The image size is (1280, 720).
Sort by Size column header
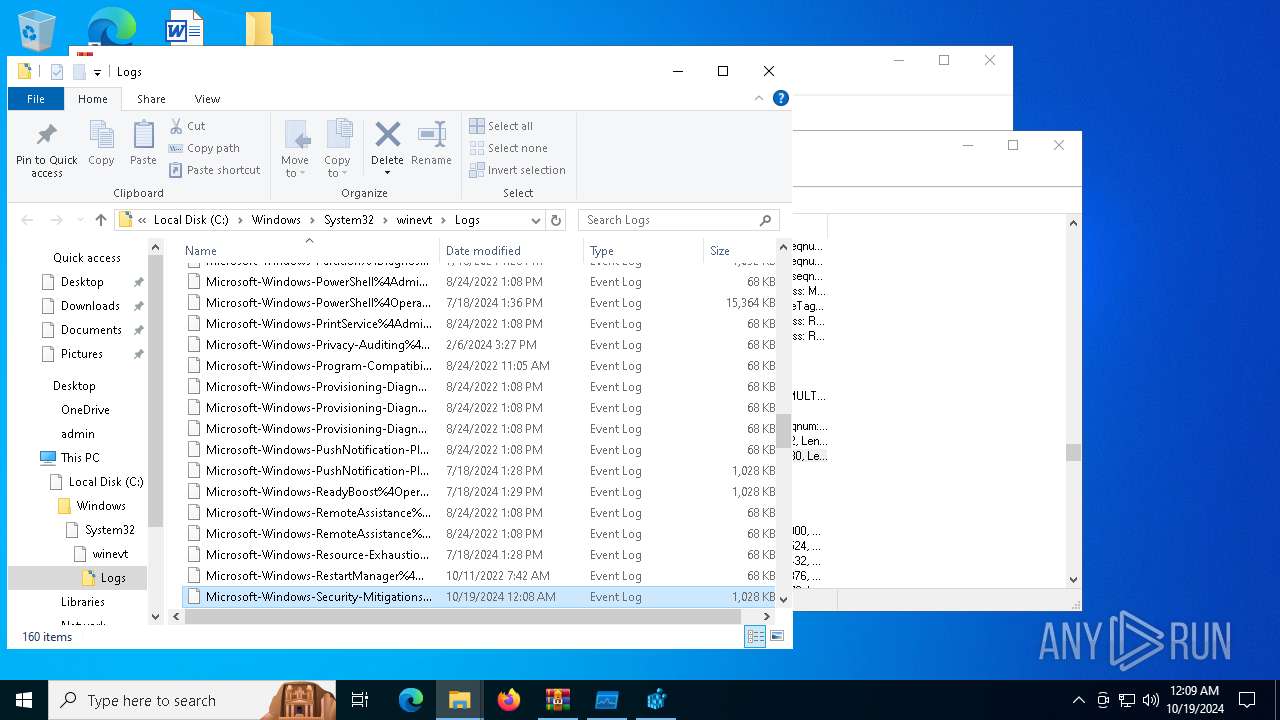click(740, 251)
